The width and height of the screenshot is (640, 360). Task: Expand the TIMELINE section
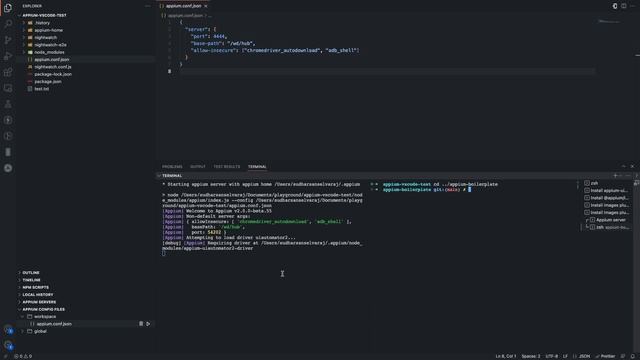point(86,280)
